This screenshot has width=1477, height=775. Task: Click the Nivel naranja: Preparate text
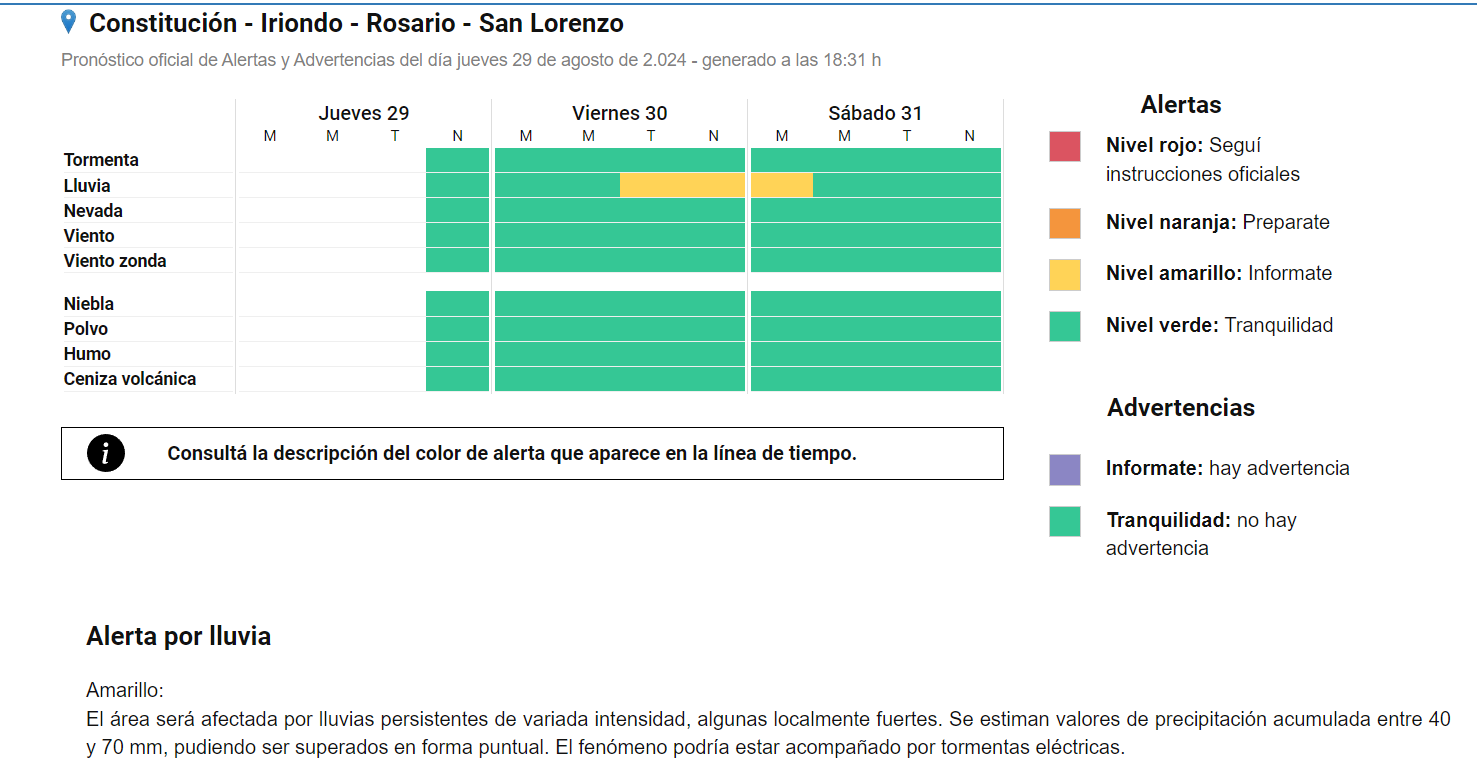point(1218,223)
